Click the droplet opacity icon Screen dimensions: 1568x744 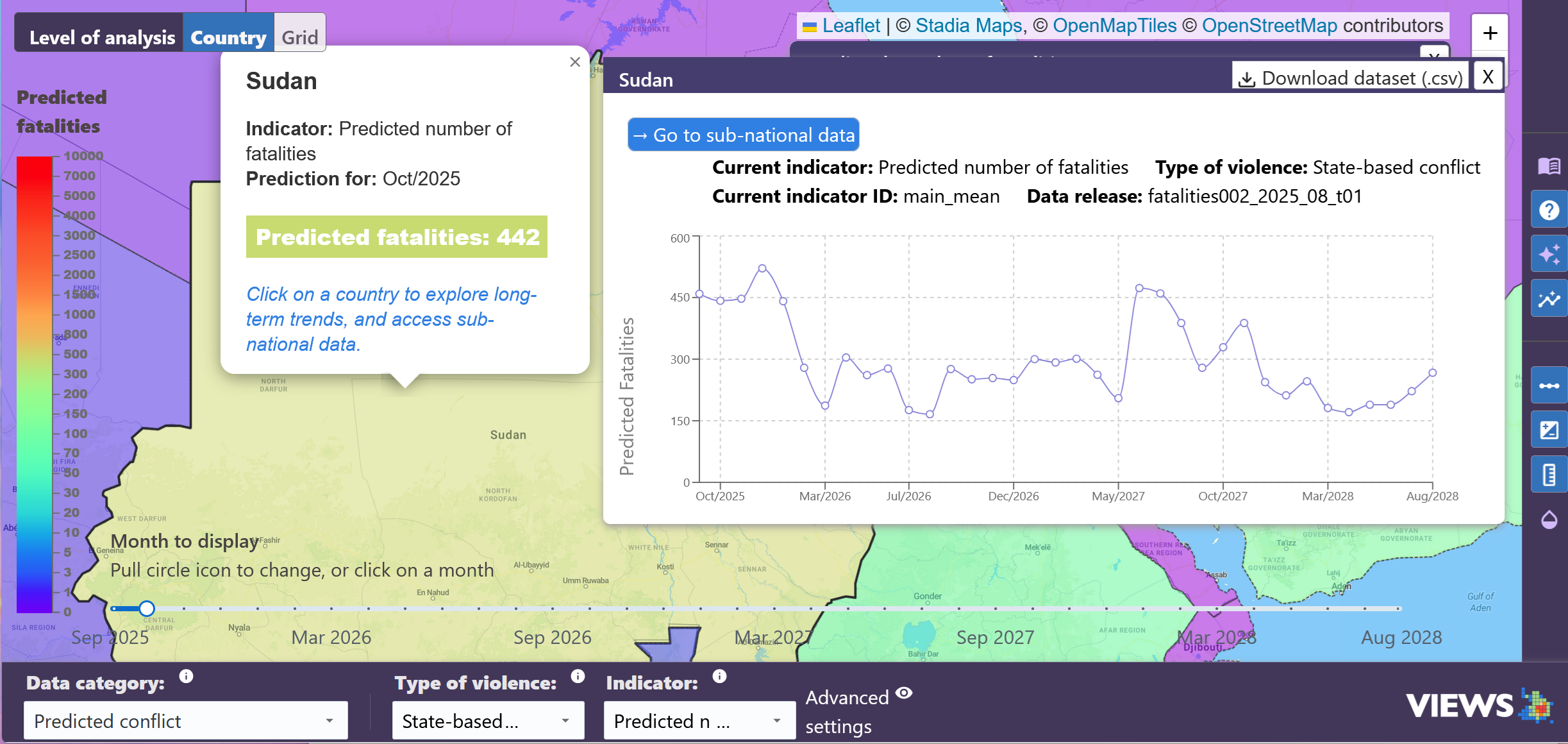1549,520
